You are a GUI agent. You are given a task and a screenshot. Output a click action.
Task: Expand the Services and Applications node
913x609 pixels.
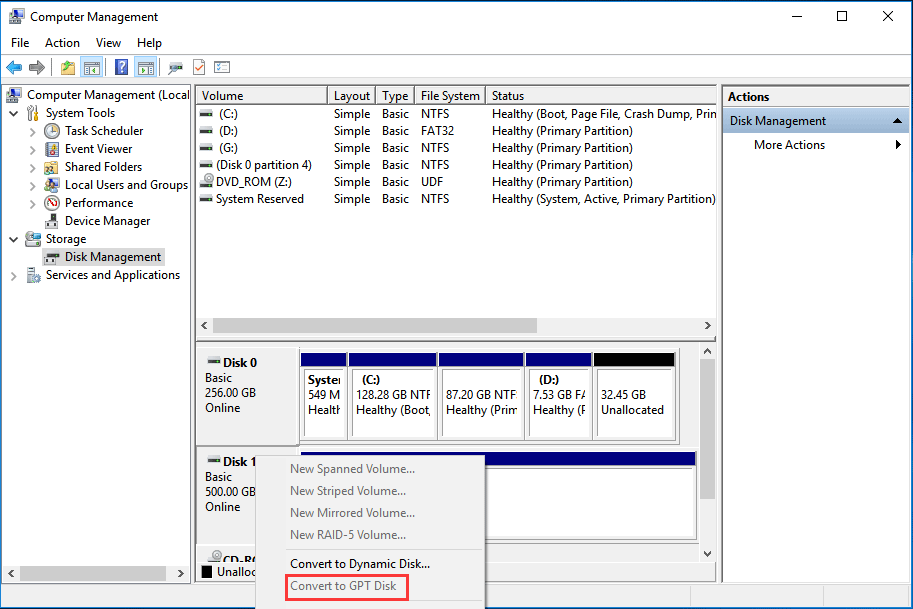click(x=14, y=277)
